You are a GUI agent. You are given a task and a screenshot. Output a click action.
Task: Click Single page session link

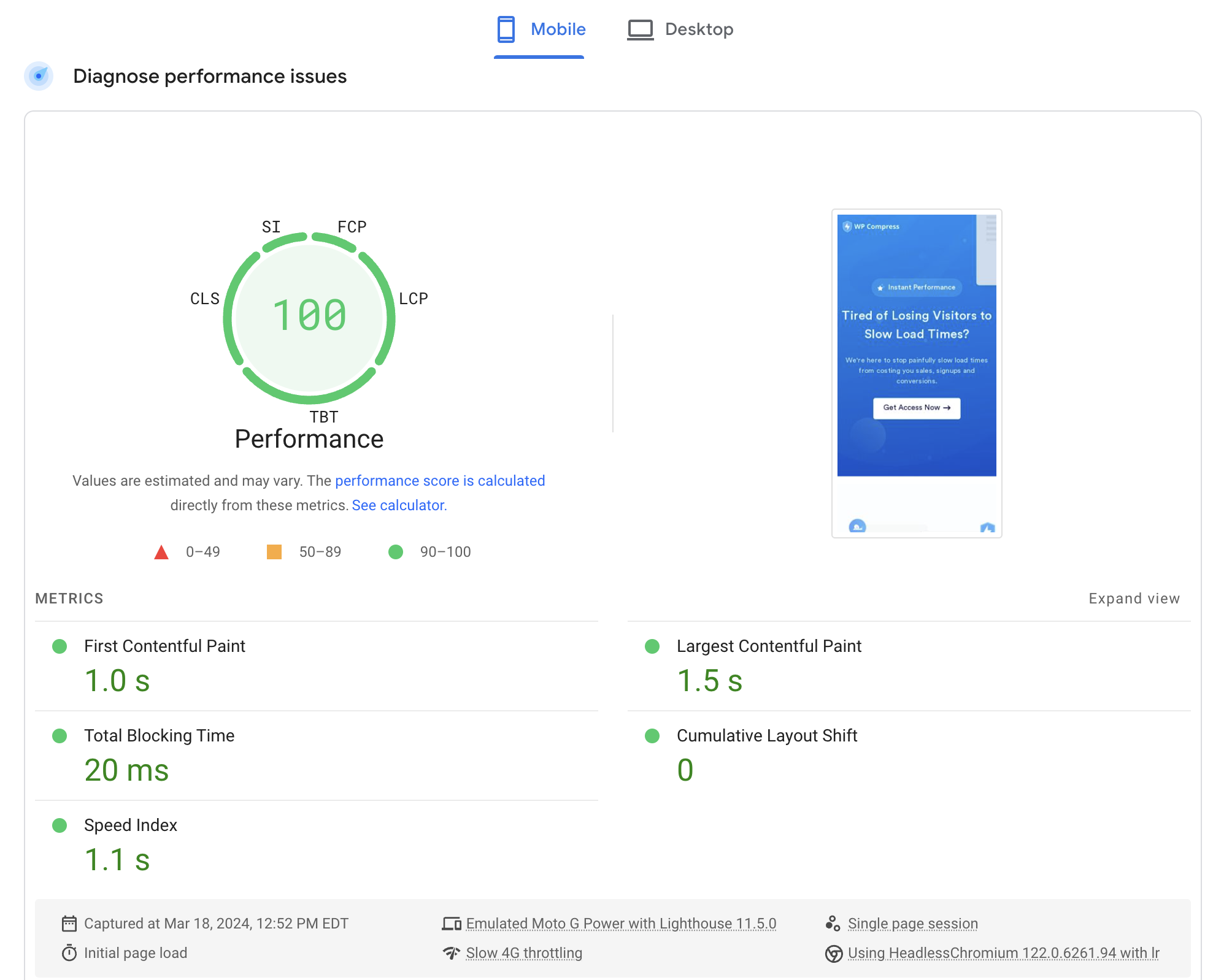pyautogui.click(x=913, y=924)
